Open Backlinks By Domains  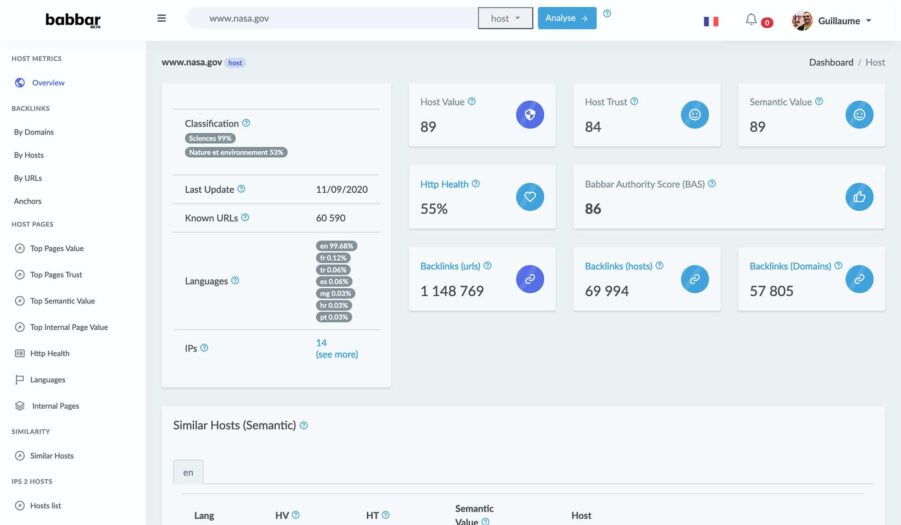[x=34, y=132]
